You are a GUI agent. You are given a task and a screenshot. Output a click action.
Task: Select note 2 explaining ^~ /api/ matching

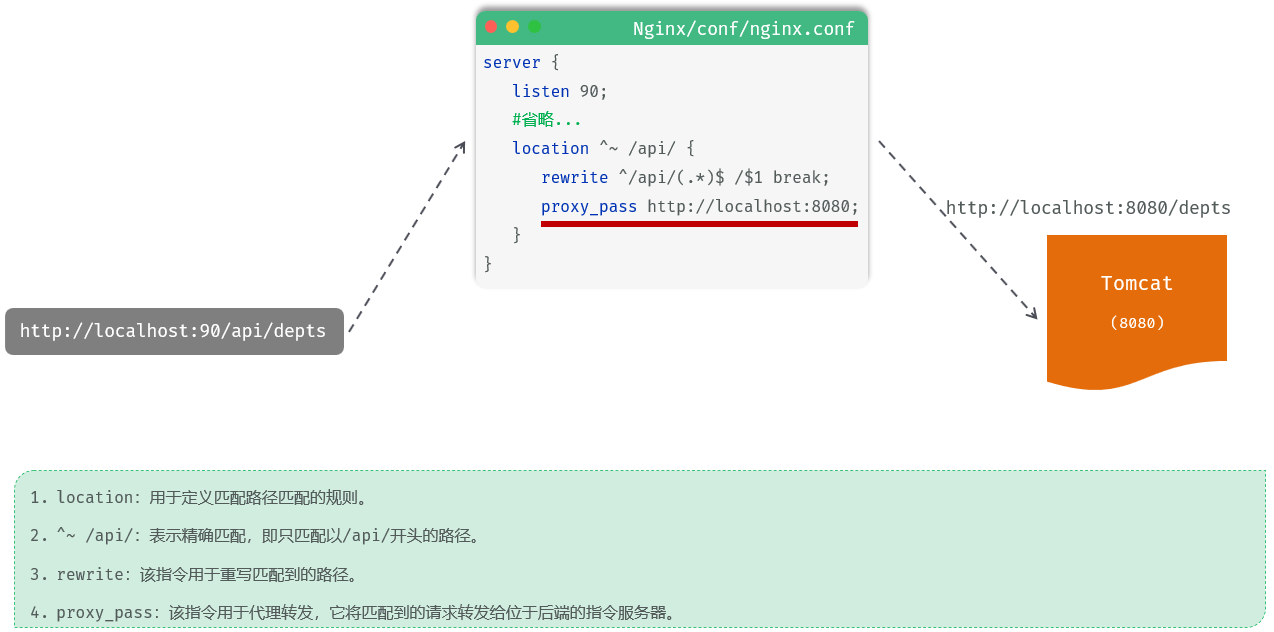(256, 536)
